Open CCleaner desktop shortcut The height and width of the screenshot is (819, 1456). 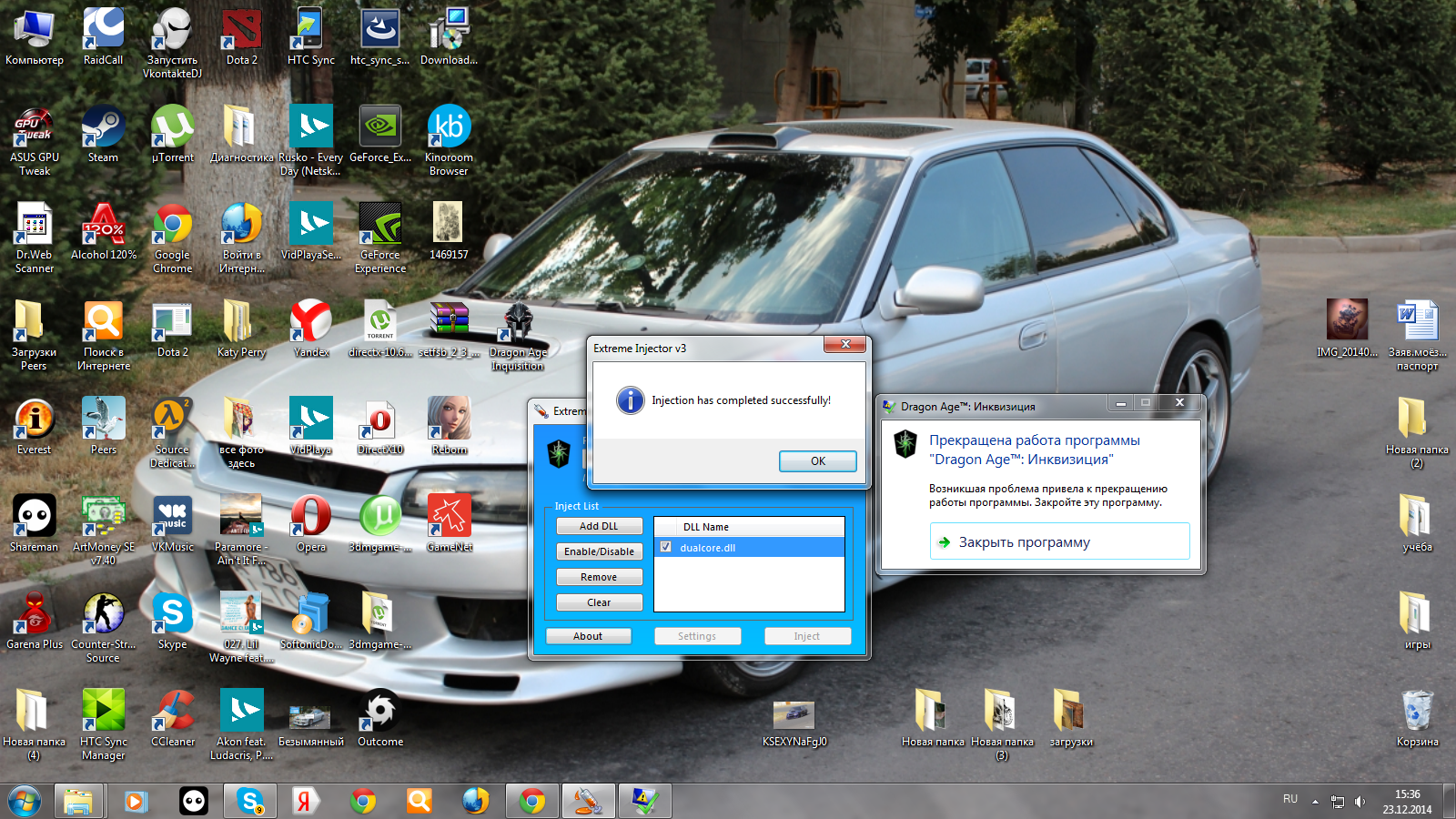click(173, 718)
